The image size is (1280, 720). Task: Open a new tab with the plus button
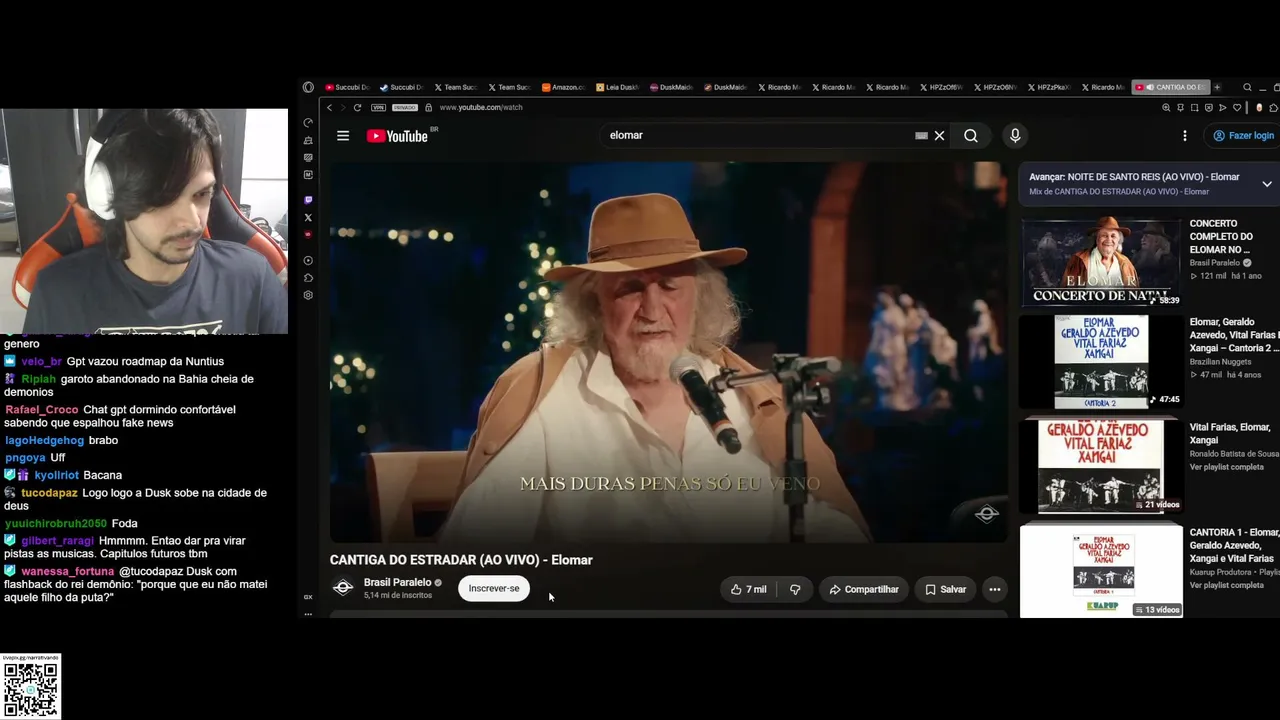(1217, 87)
